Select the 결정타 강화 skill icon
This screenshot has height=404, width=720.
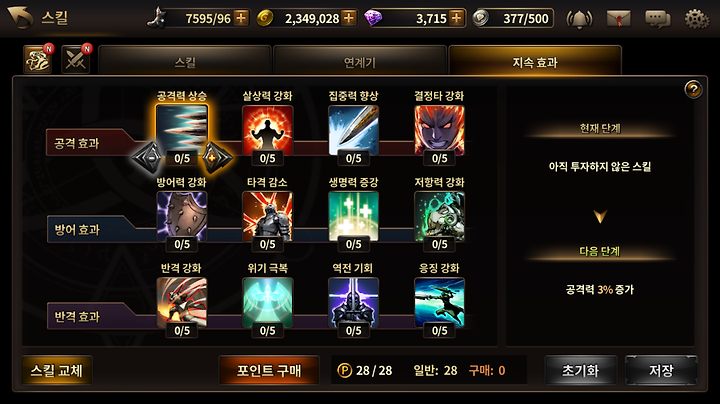click(x=439, y=130)
